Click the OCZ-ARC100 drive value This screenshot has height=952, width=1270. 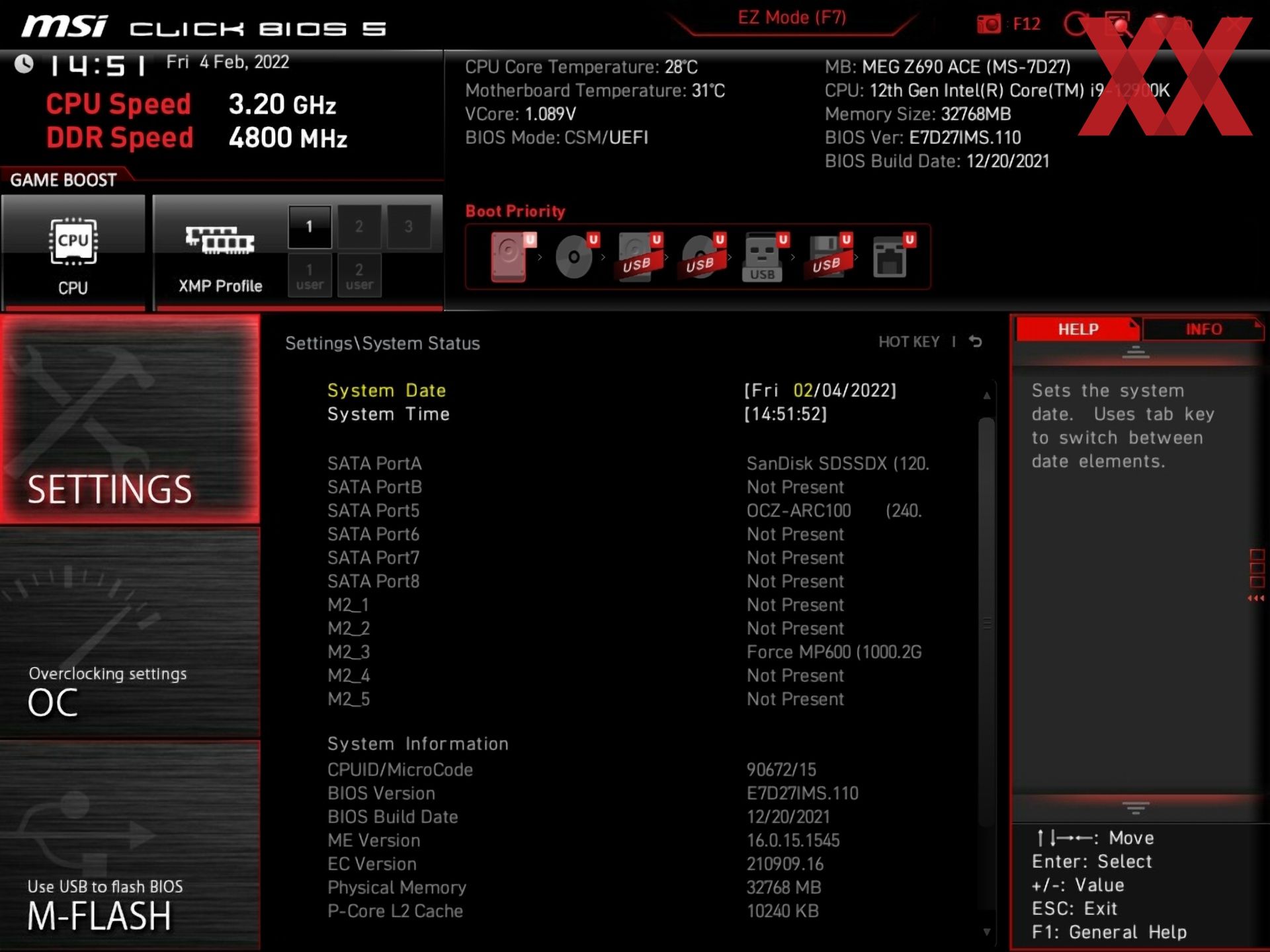(x=834, y=511)
